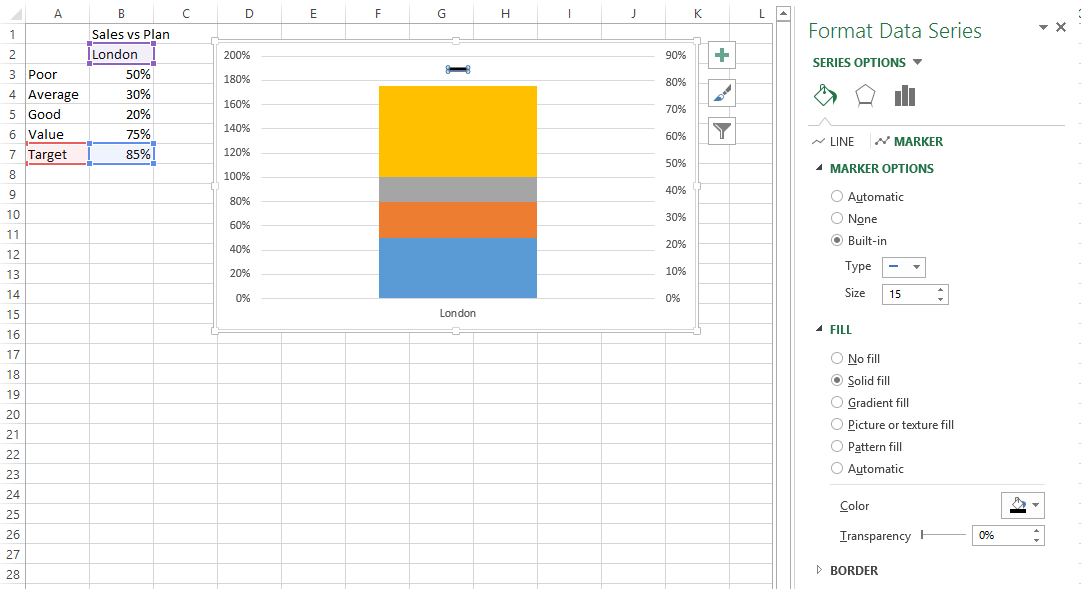This screenshot has height=589, width=1081.
Task: Select column header D
Action: pyautogui.click(x=249, y=14)
